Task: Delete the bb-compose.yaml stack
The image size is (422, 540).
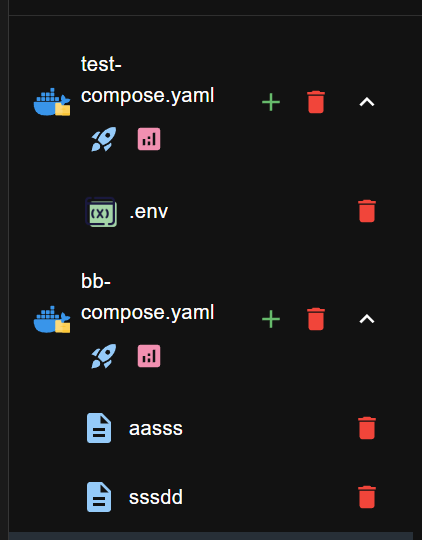Action: pyautogui.click(x=316, y=319)
